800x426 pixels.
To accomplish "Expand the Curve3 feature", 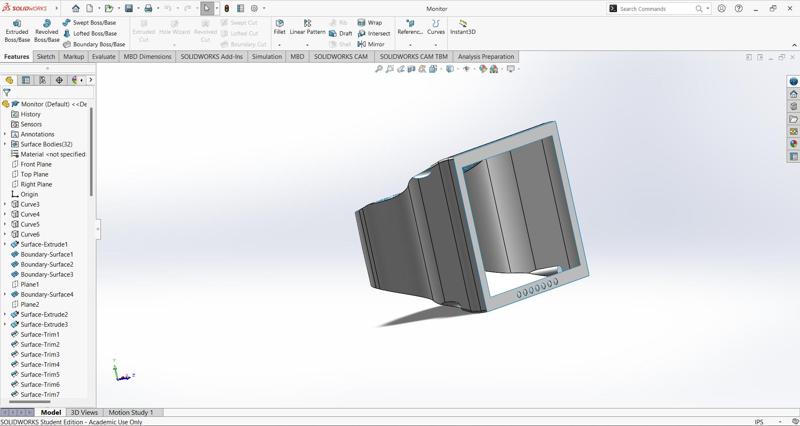I will tap(5, 204).
